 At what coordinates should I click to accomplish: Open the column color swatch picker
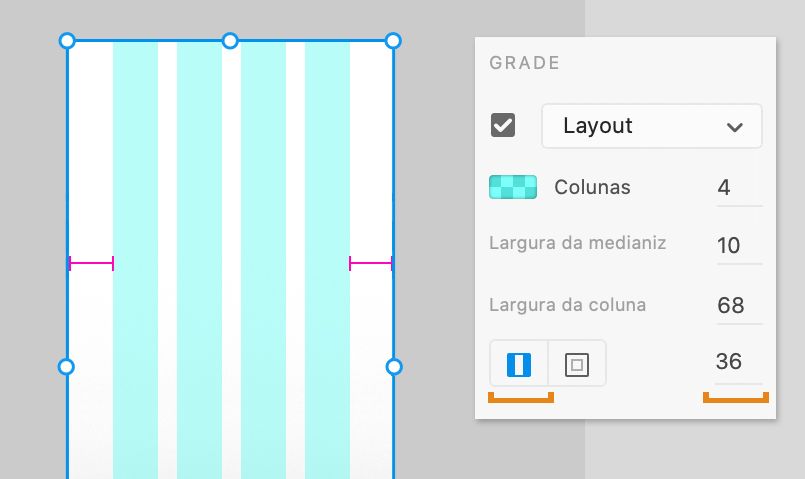click(x=513, y=187)
